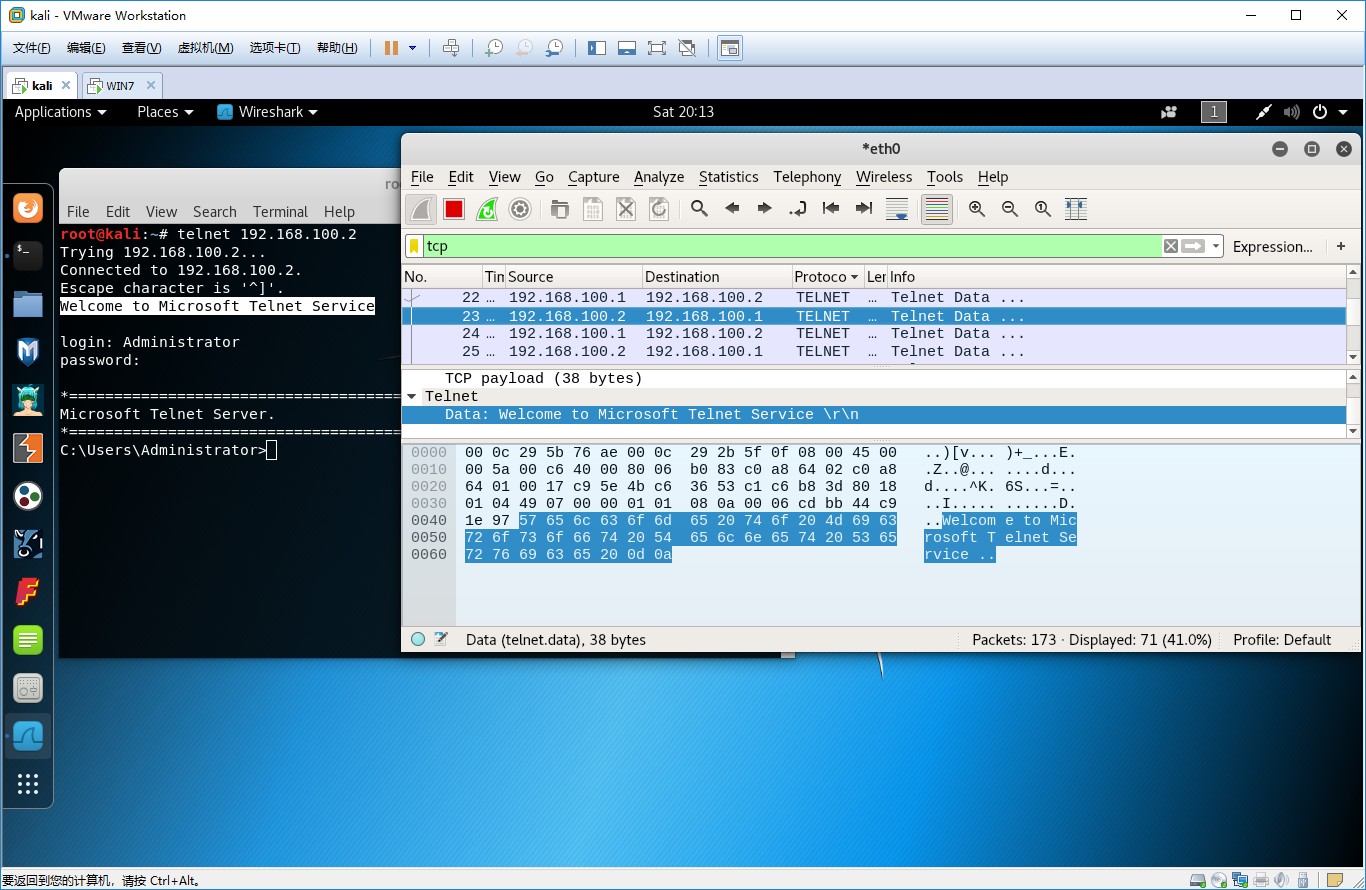Select packet 22 in the packet list

coord(874,298)
